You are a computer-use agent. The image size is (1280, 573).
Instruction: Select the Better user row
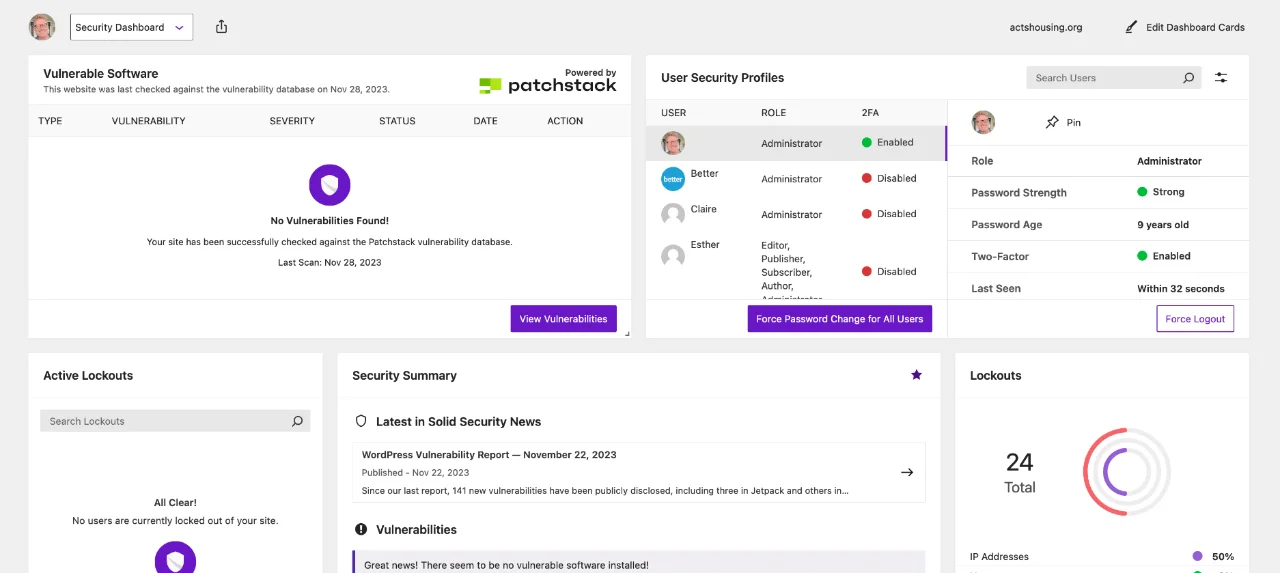click(x=795, y=179)
